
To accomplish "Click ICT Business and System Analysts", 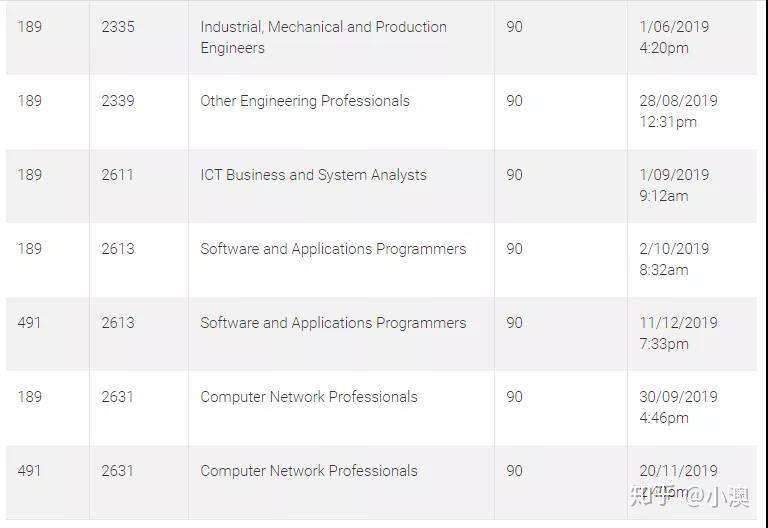I will 313,175.
